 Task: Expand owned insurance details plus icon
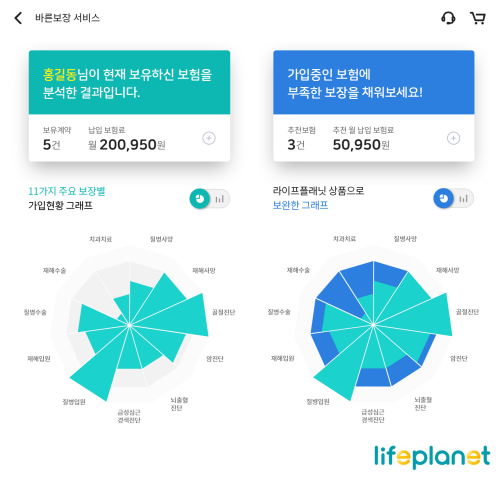(x=209, y=138)
